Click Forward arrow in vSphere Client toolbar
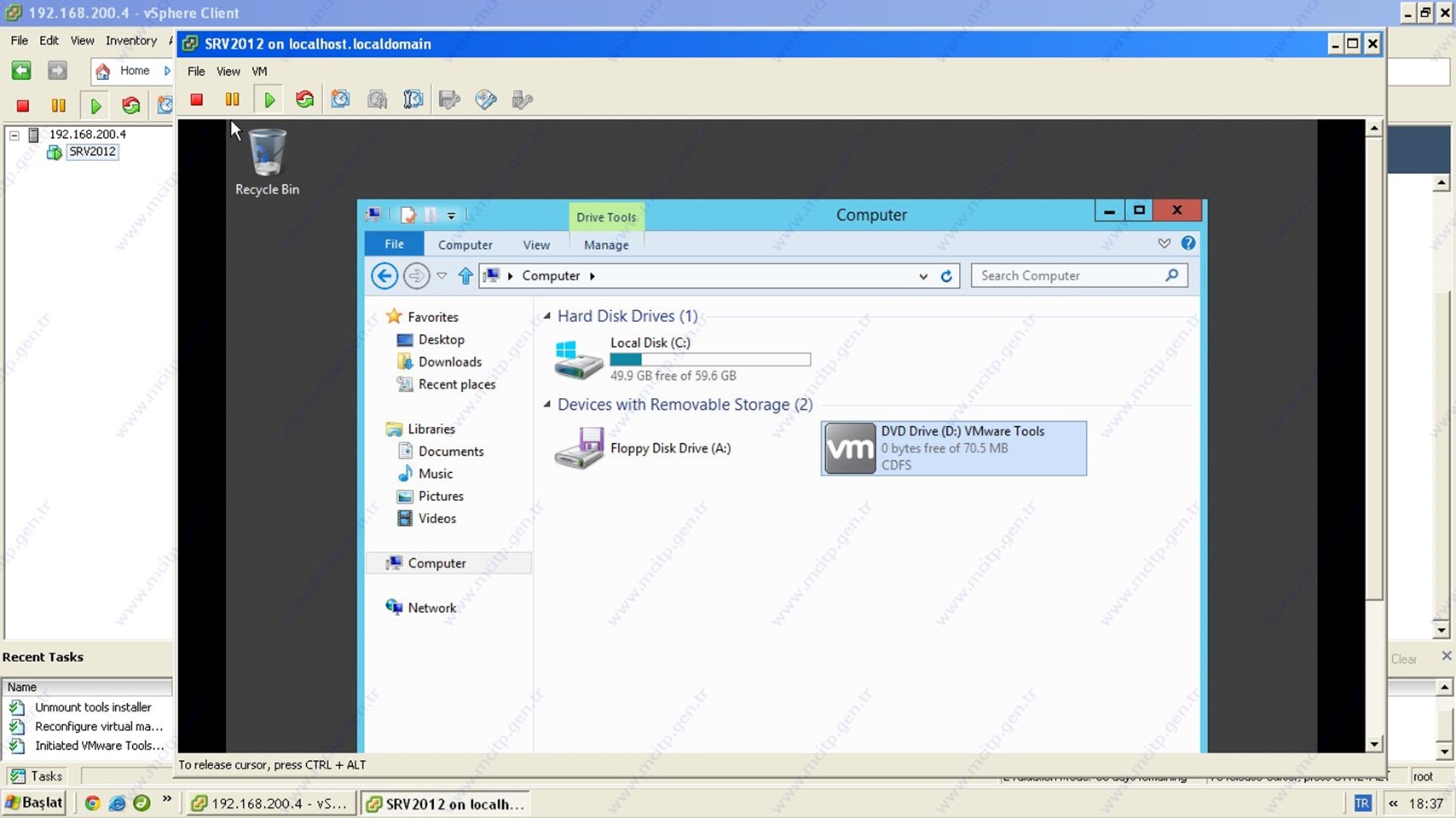This screenshot has height=818, width=1456. 57,71
